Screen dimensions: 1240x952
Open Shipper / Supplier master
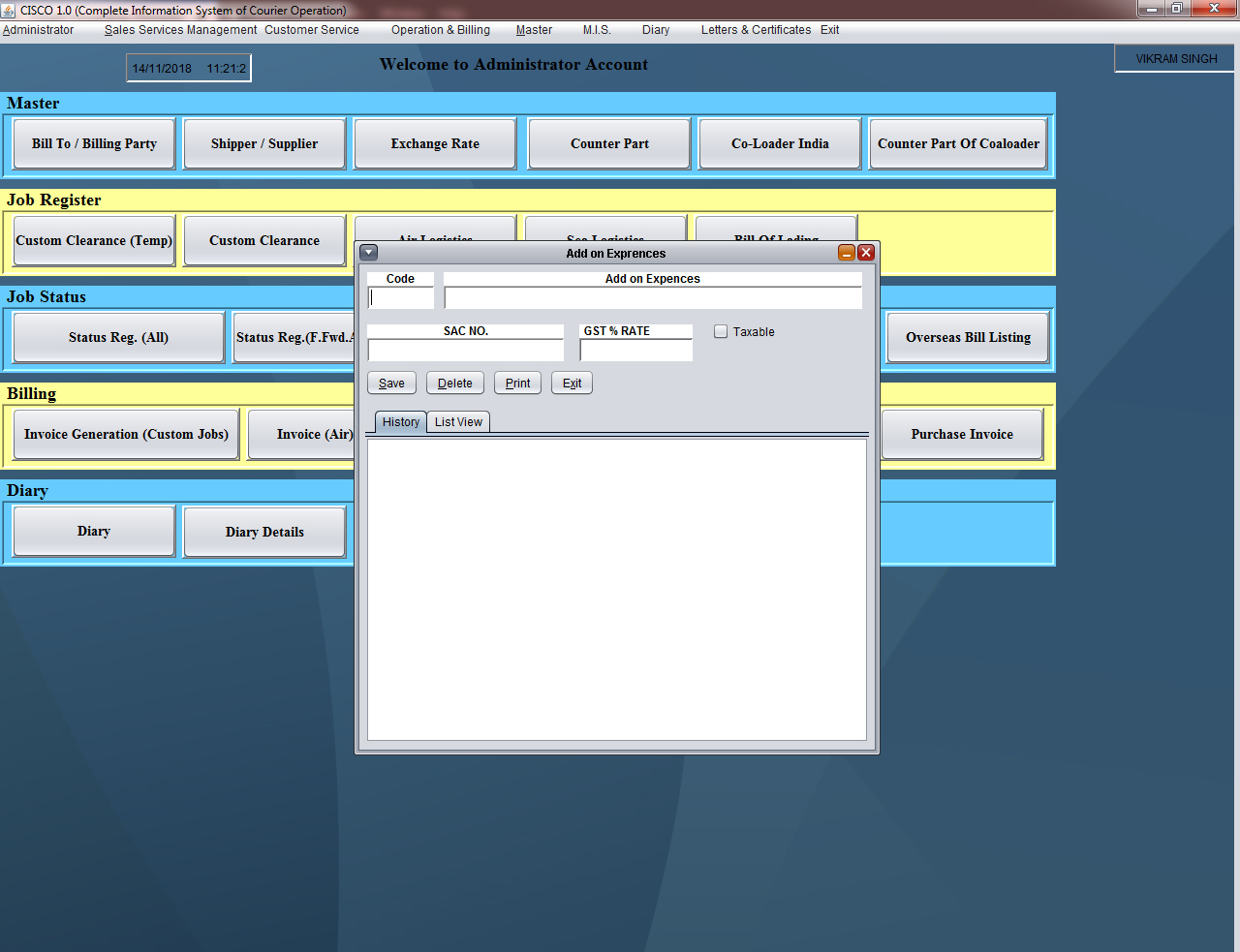264,143
